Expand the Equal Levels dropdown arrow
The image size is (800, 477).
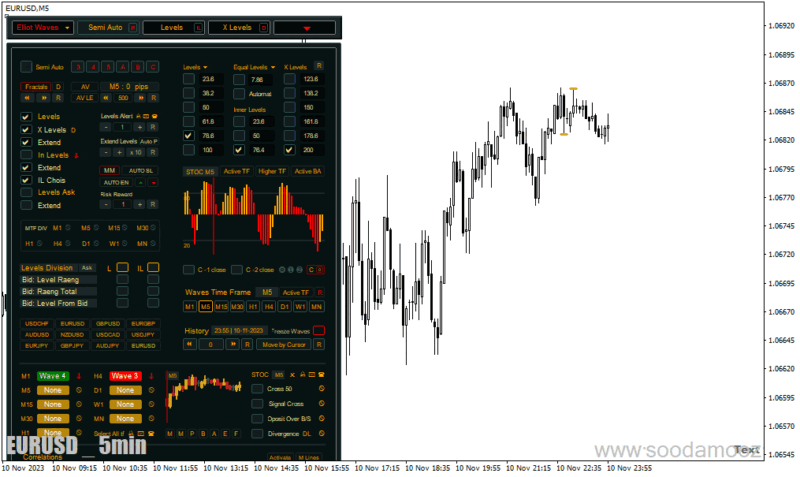pos(273,67)
